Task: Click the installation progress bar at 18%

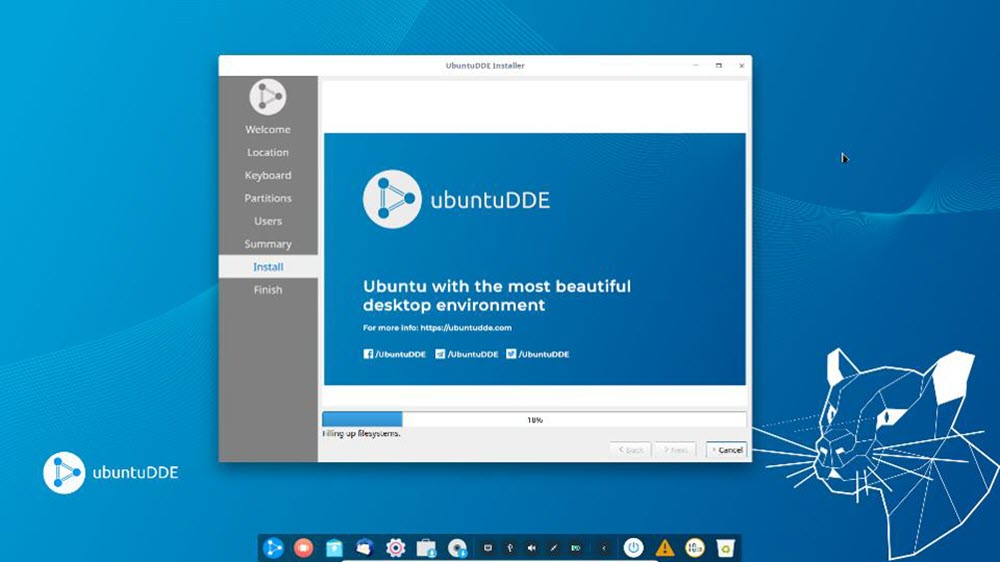Action: pyautogui.click(x=534, y=420)
